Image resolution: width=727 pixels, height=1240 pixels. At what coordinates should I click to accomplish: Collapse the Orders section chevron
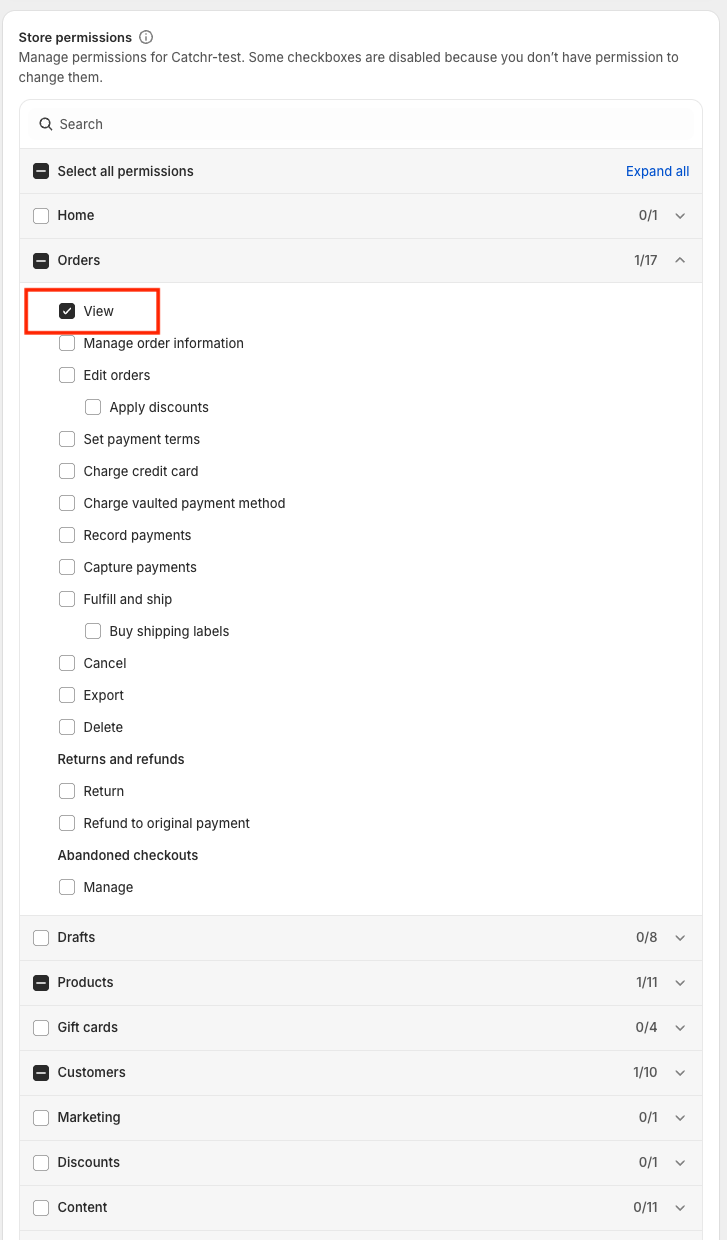tap(680, 260)
